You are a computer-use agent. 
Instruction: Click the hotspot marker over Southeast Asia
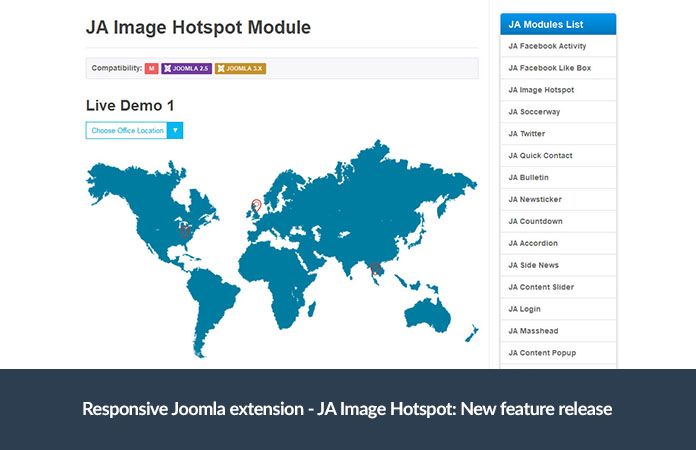[376, 268]
